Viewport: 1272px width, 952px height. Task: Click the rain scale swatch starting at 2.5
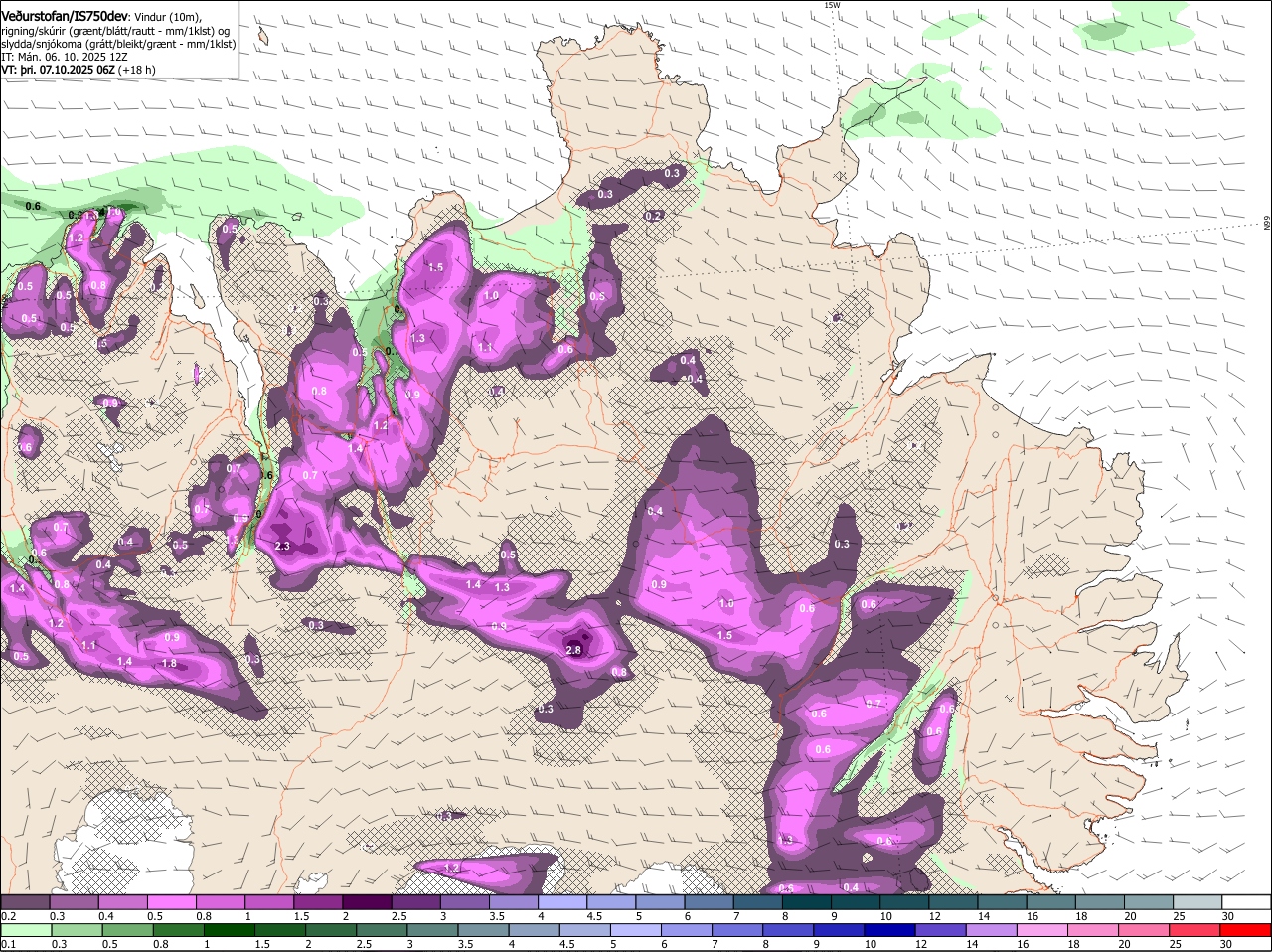click(x=383, y=931)
